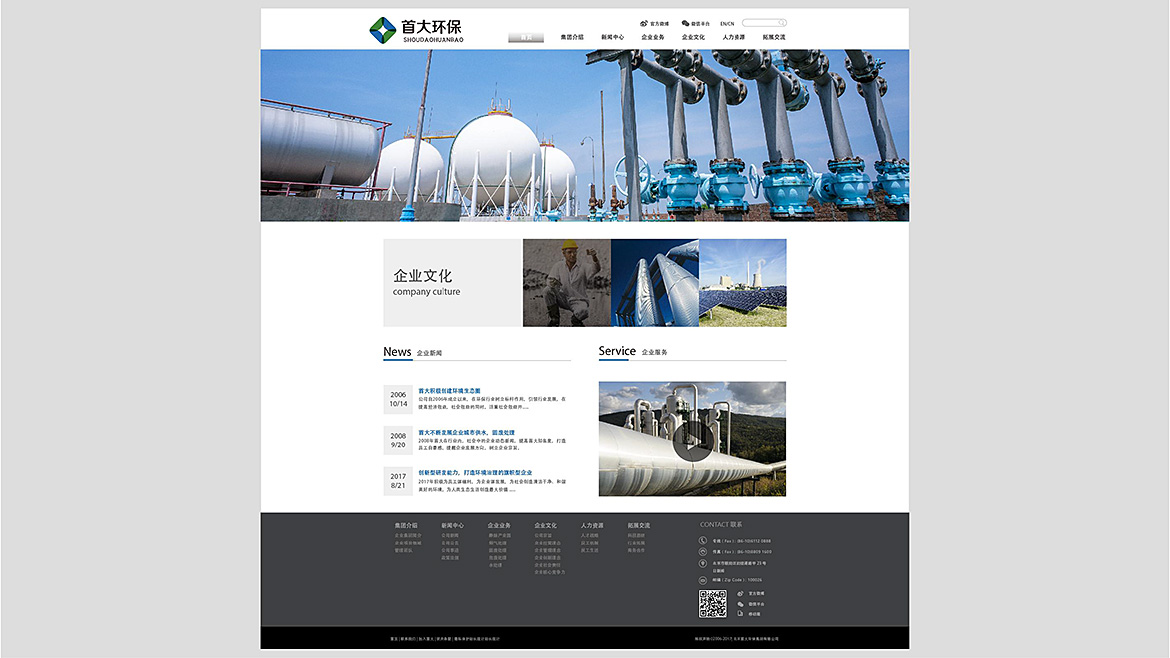
Task: Open the 2006 news headline about 生态圈
Action: pyautogui.click(x=449, y=391)
